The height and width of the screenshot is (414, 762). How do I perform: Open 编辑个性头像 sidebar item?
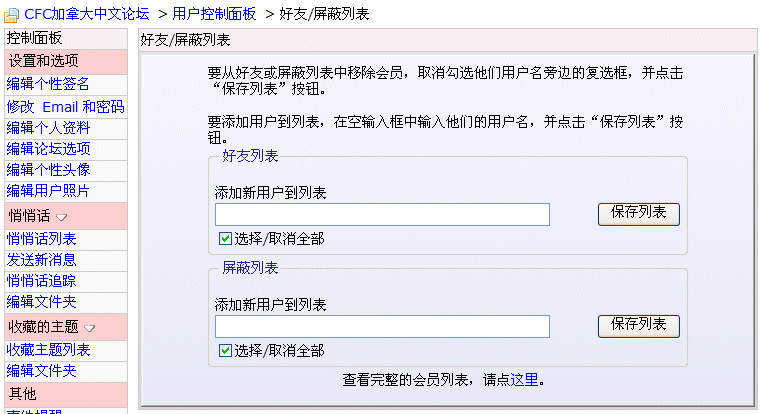click(48, 170)
